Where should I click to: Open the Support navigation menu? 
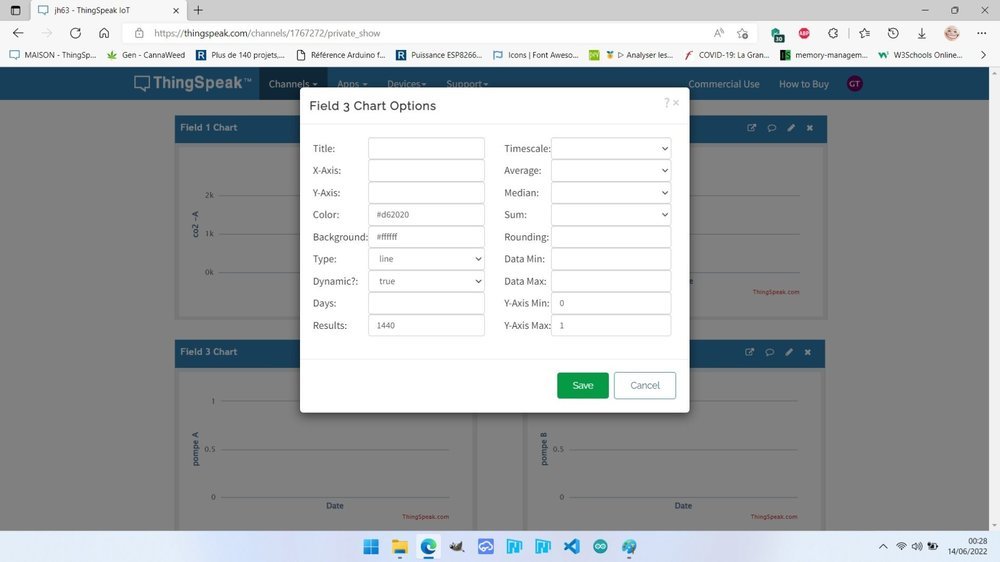467,84
